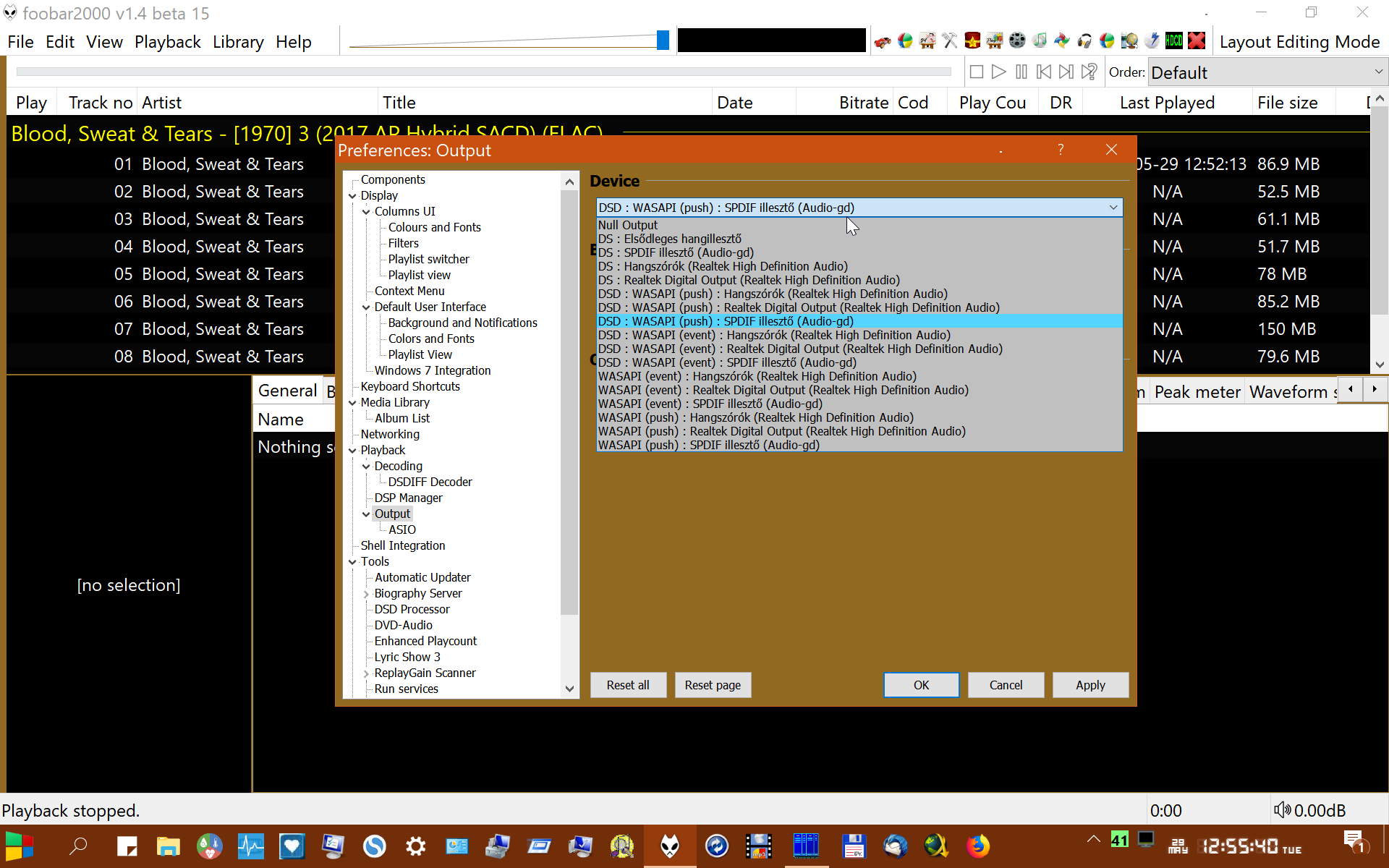The image size is (1389, 868).
Task: Collapse the Playback tree node
Action: click(x=352, y=450)
